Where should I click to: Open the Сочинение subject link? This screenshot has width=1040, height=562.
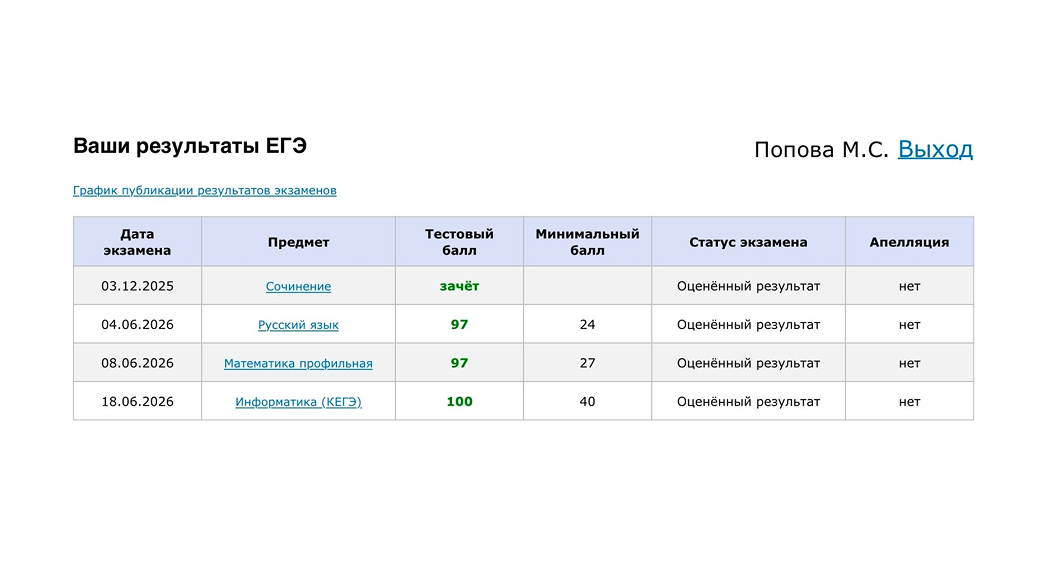[298, 286]
